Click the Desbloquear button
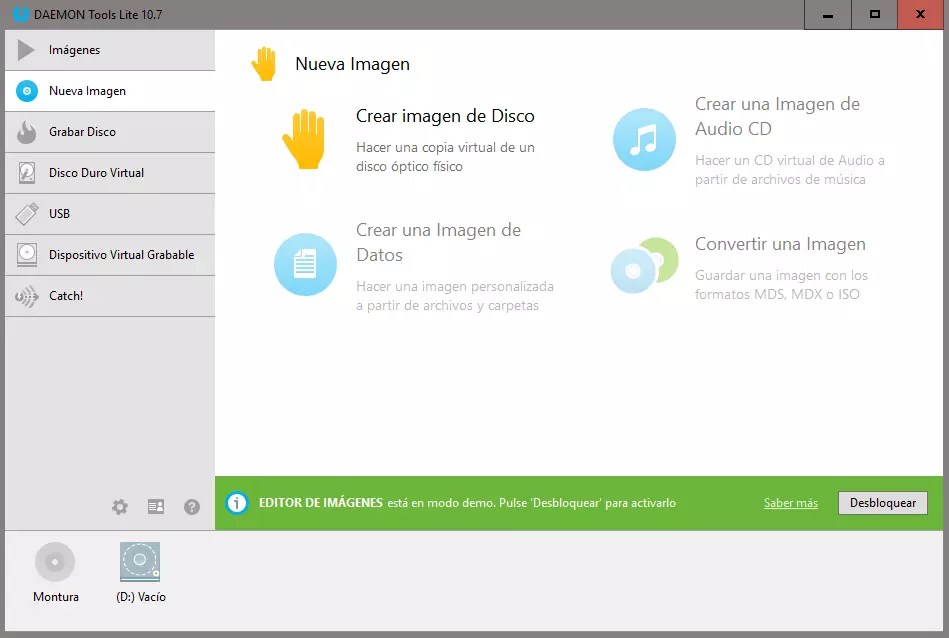 coord(882,503)
